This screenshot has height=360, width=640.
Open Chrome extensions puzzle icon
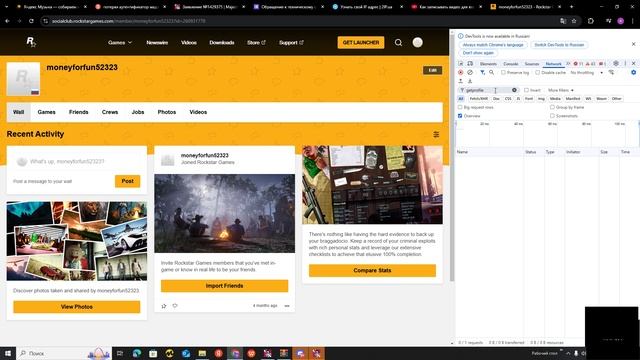[x=591, y=21]
